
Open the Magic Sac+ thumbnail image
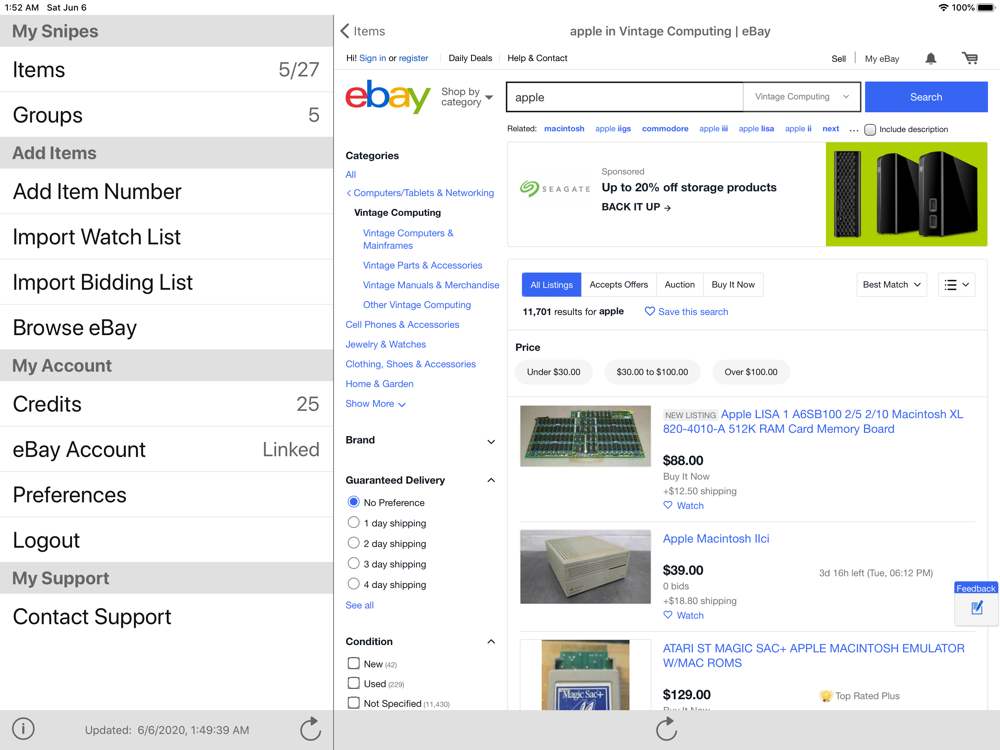click(585, 675)
